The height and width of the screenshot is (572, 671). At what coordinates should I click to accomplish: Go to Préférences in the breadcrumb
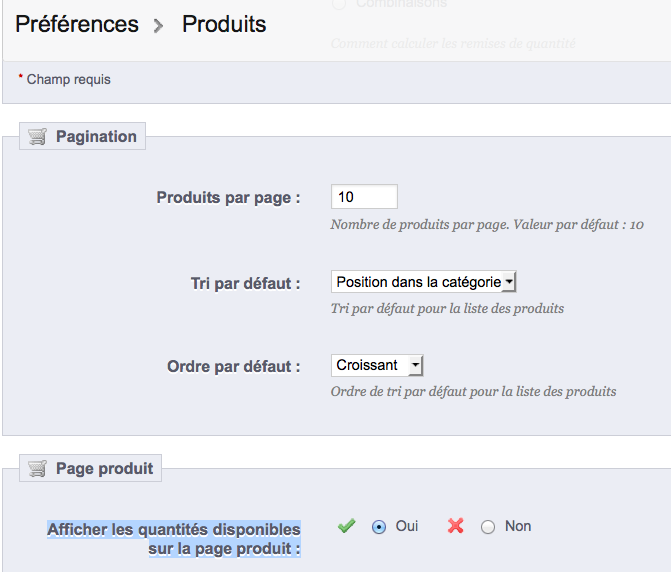77,24
